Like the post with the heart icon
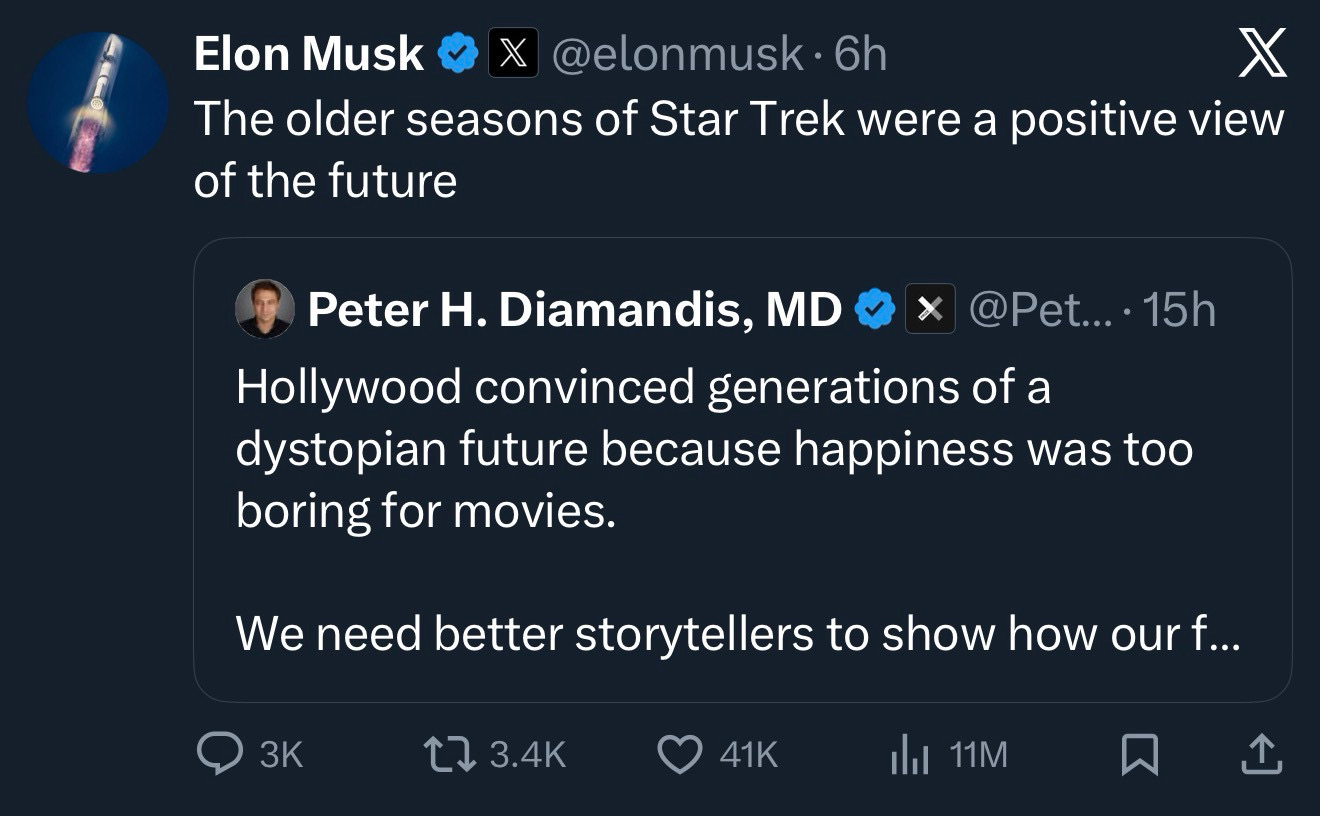1320x816 pixels. (x=681, y=755)
